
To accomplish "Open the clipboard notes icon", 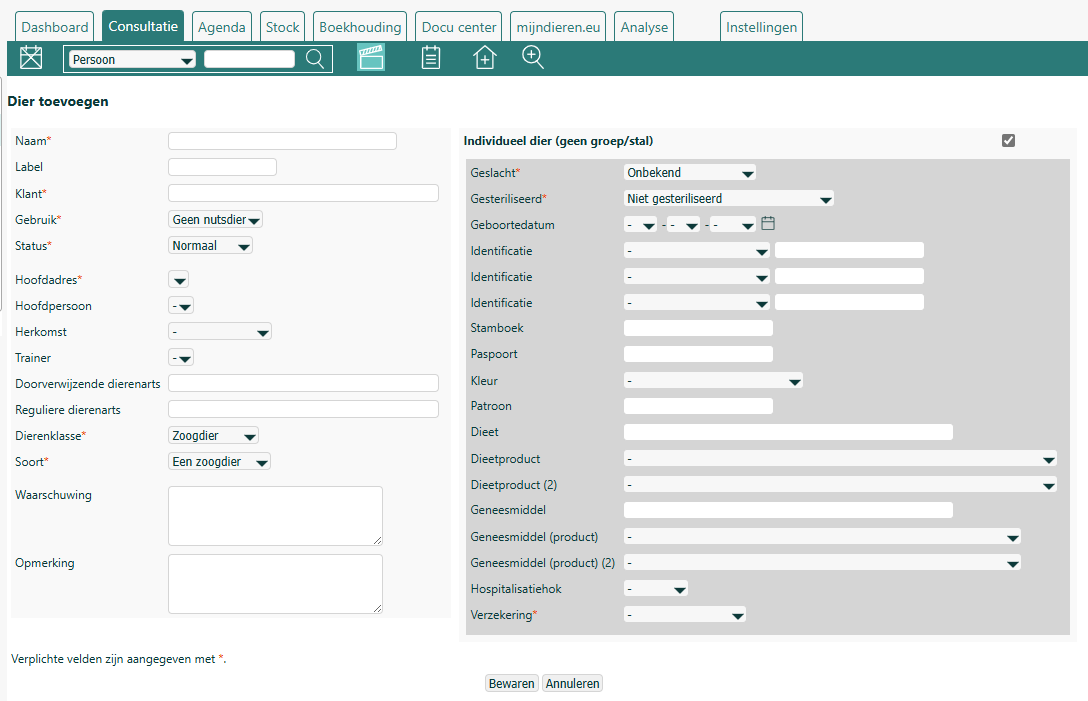I will (431, 58).
